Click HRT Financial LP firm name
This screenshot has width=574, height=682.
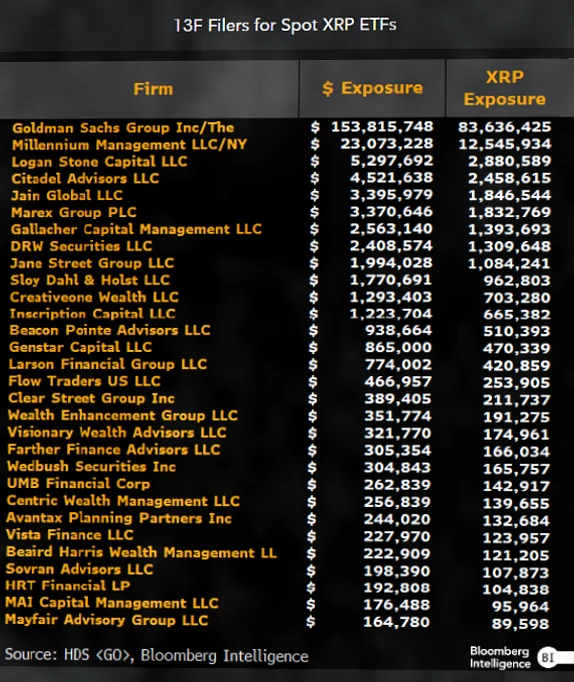(68, 585)
